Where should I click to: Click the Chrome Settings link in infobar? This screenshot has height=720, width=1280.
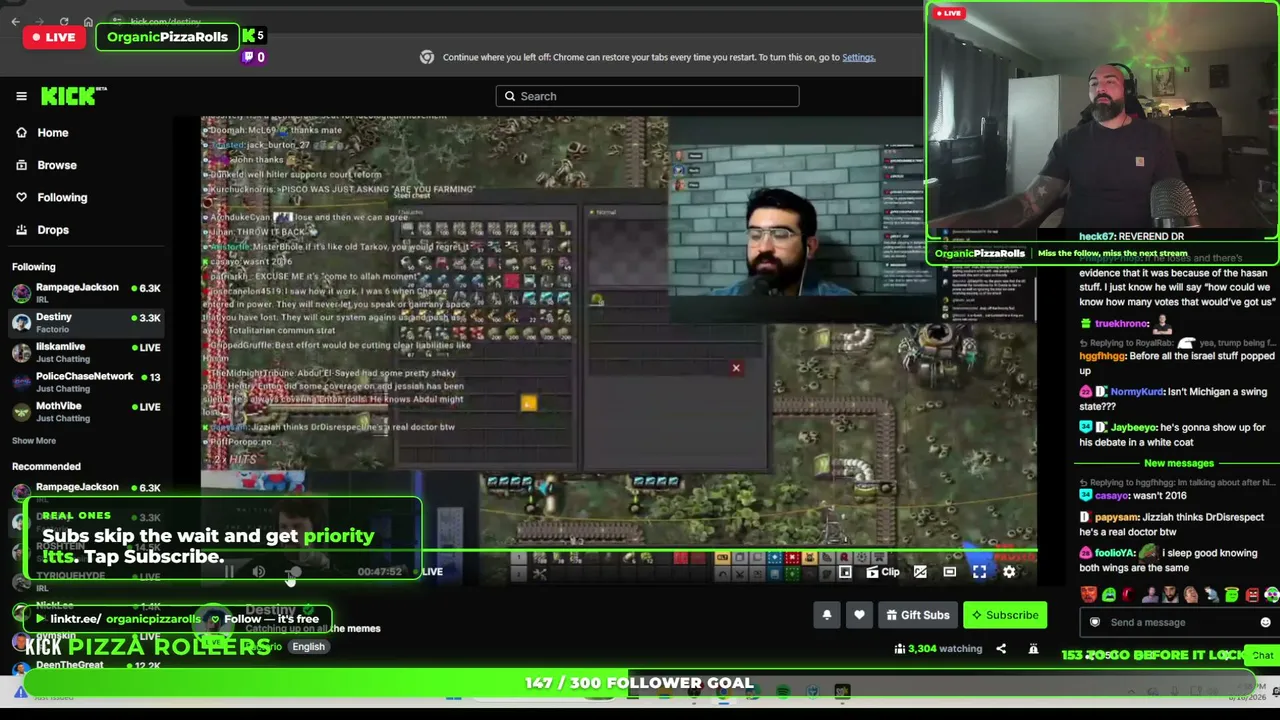click(x=859, y=57)
